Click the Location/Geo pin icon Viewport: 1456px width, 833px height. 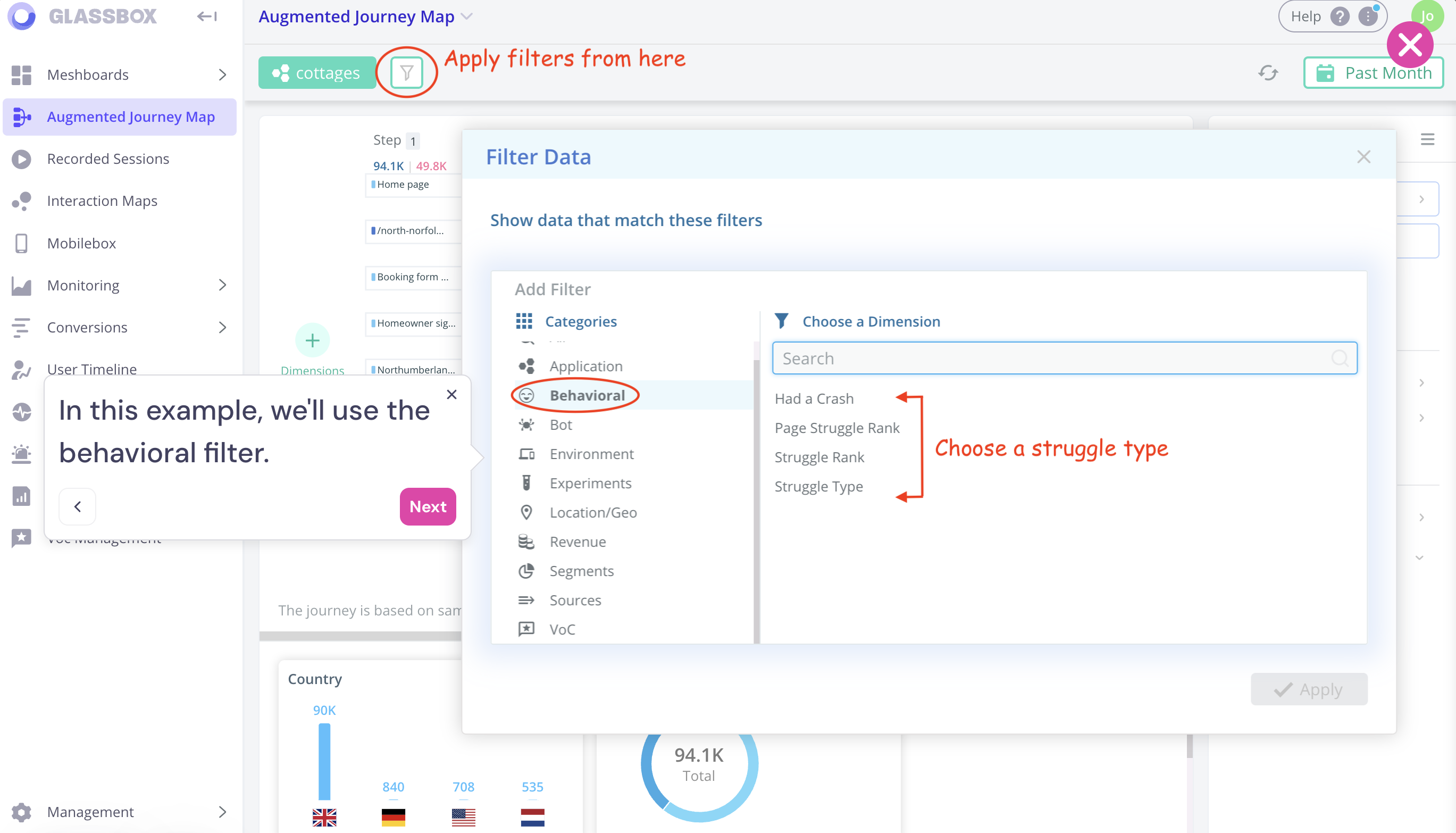tap(525, 512)
